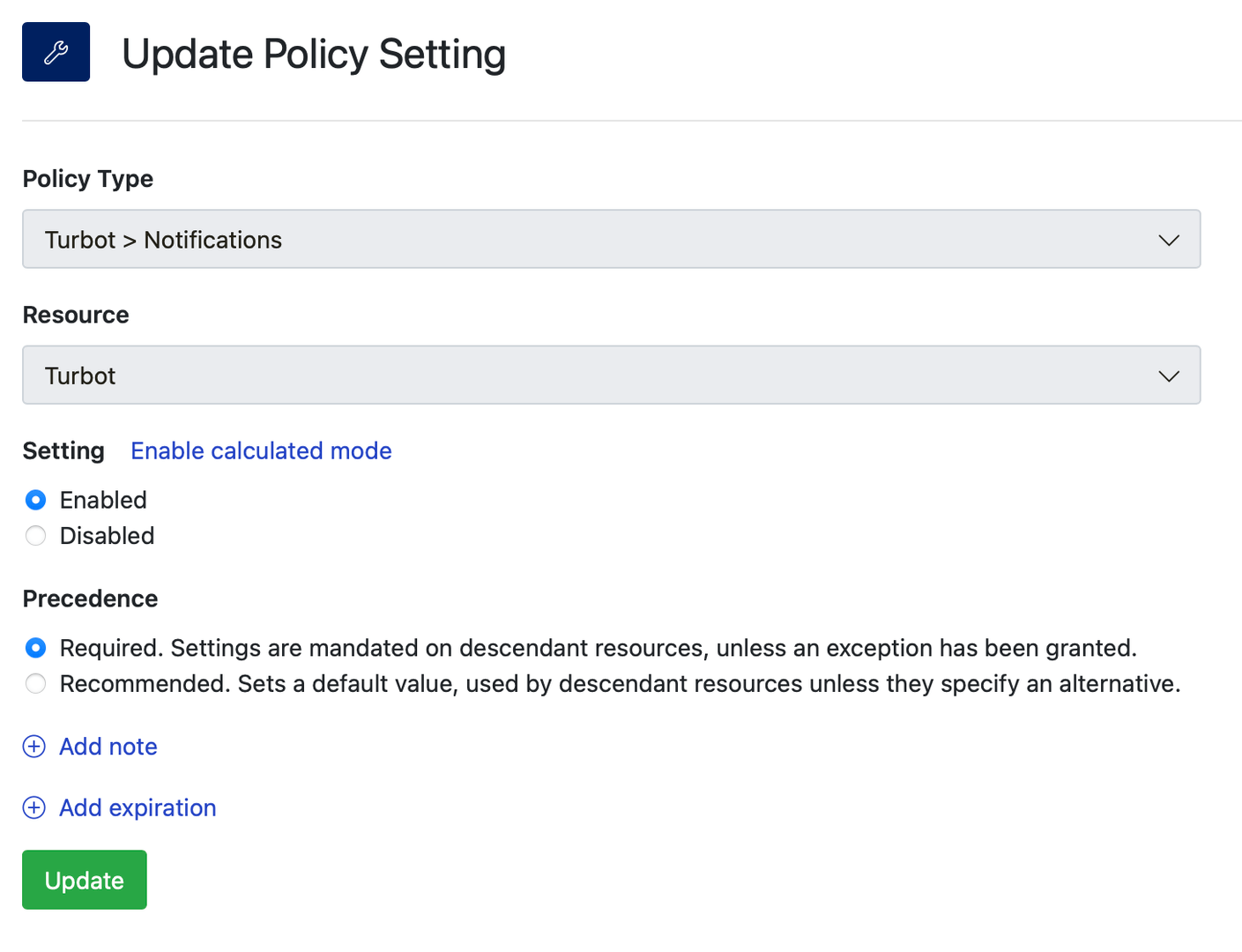Click the Add expiration link text
This screenshot has width=1242, height=952.
tap(138, 807)
